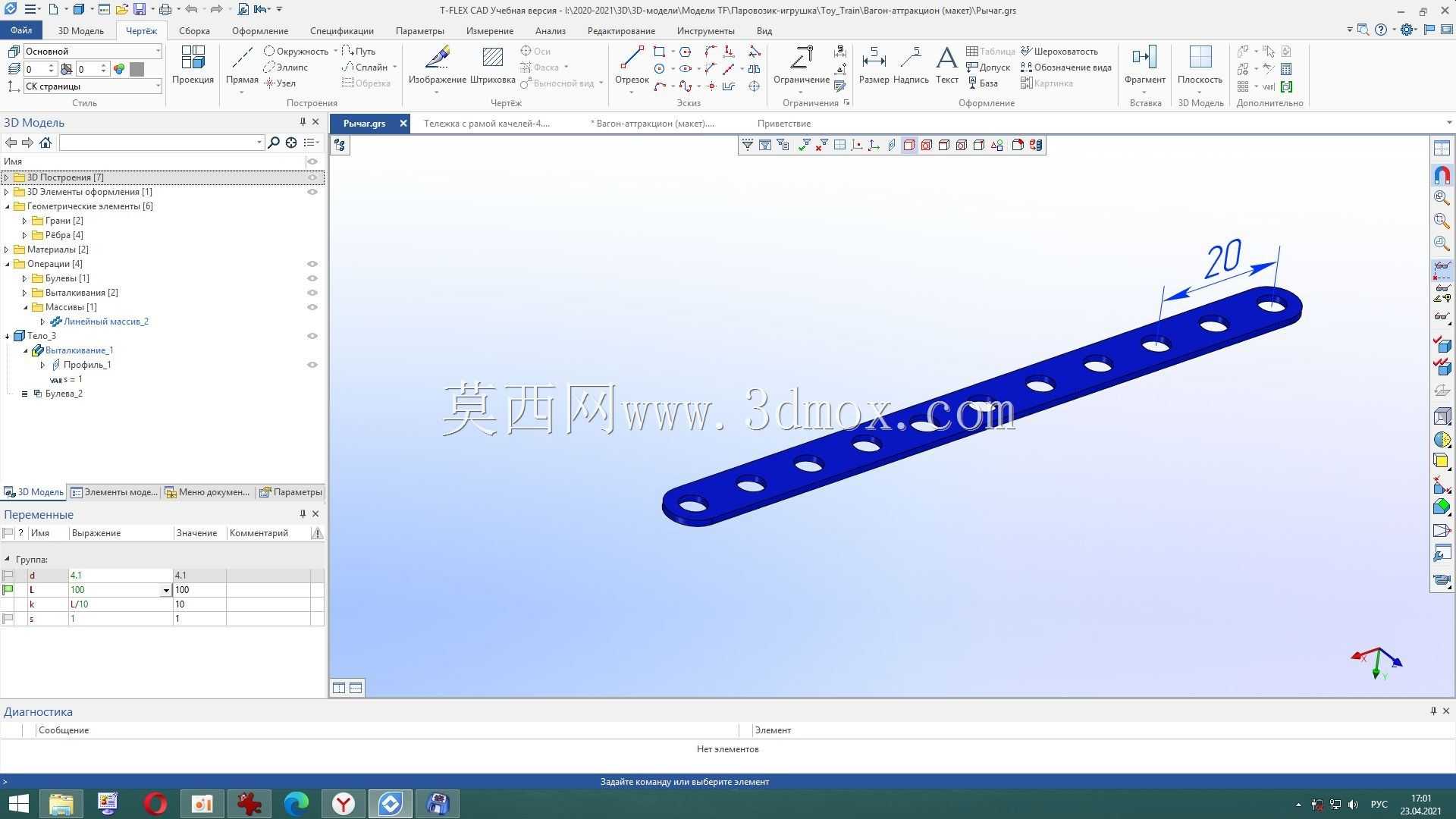The image size is (1456, 819).
Task: Open the Плоскость workplane tool
Action: pyautogui.click(x=1200, y=65)
